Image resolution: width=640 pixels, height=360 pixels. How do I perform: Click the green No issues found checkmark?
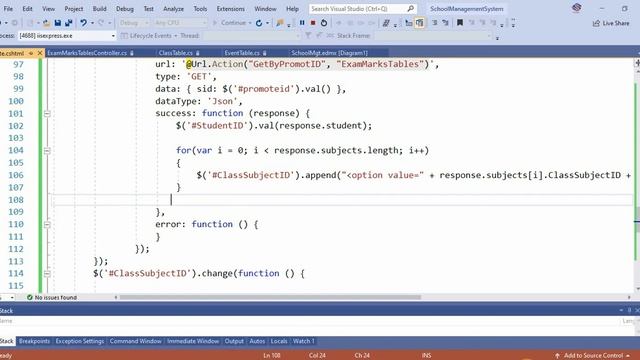29,298
